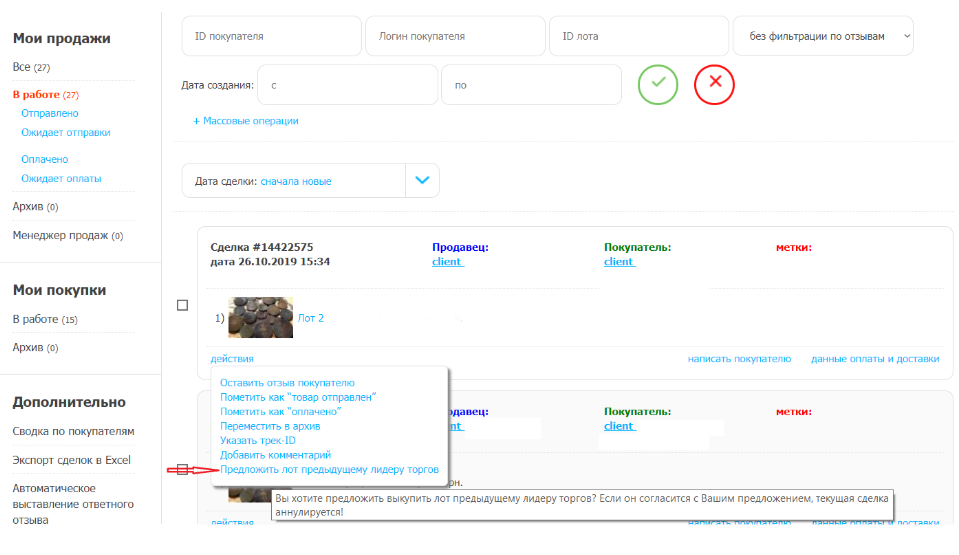Viewport: 959px width, 555px height.
Task: Tick the checkbox for deal #14422575
Action: (x=182, y=306)
